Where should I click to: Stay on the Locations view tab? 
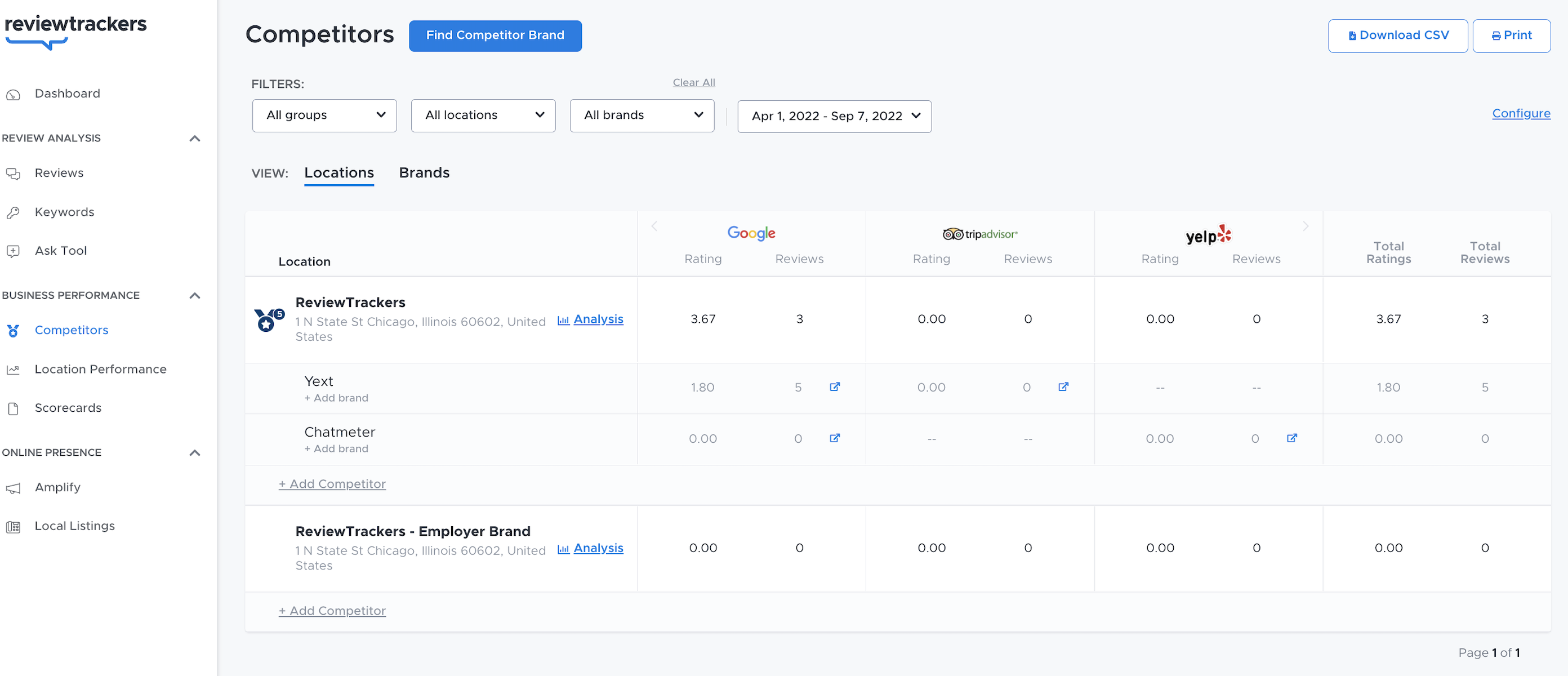(x=338, y=173)
